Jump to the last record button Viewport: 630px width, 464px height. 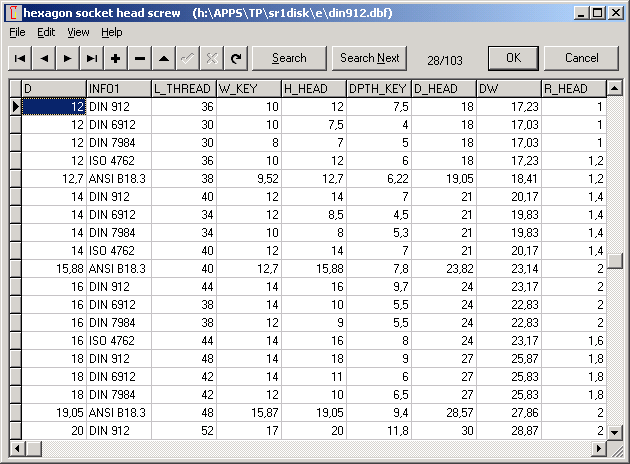(92, 58)
